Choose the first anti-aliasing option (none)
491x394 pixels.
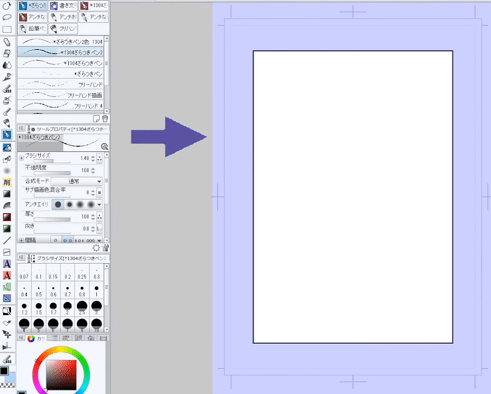(x=58, y=204)
